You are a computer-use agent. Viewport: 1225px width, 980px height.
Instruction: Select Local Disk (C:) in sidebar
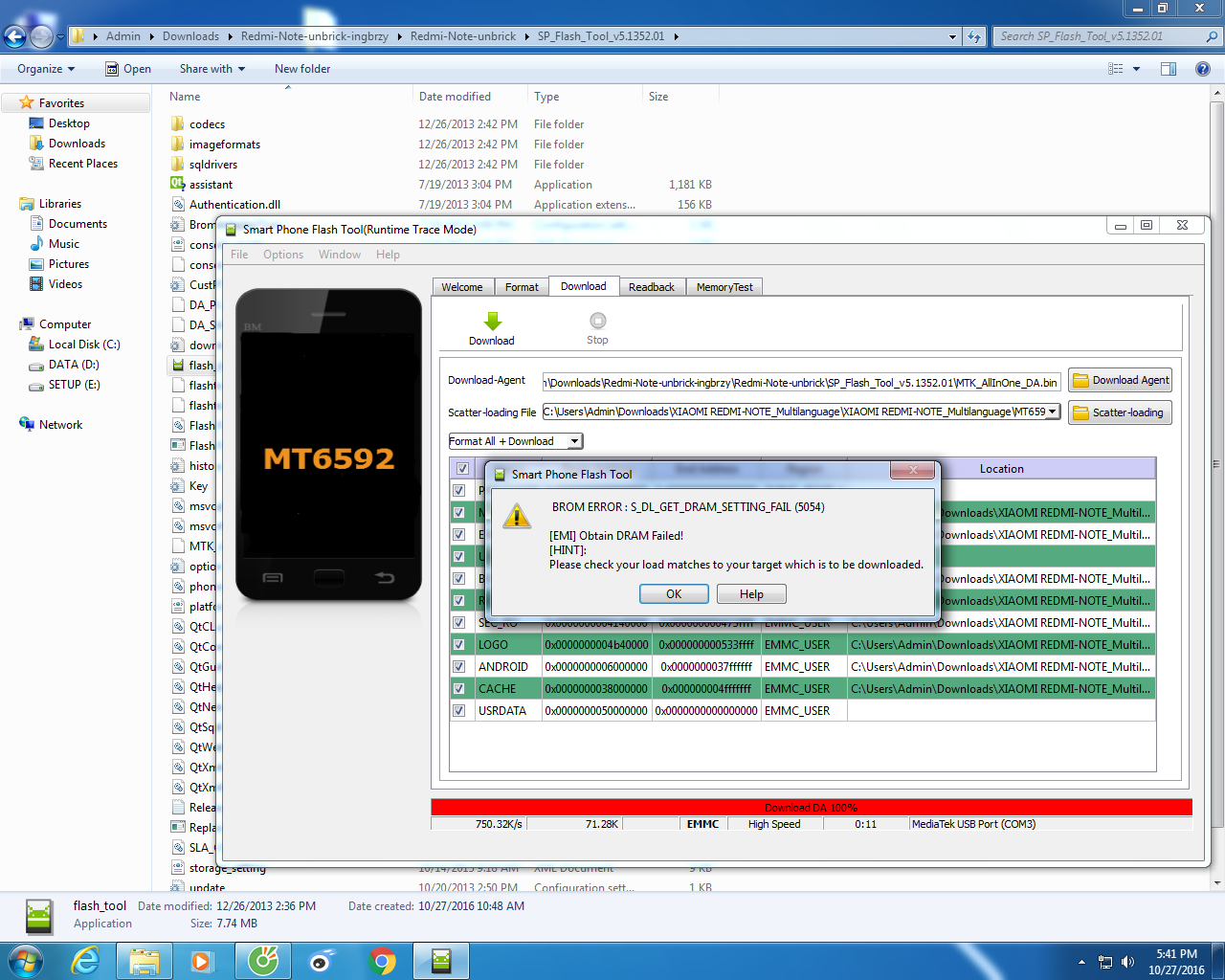[x=84, y=345]
